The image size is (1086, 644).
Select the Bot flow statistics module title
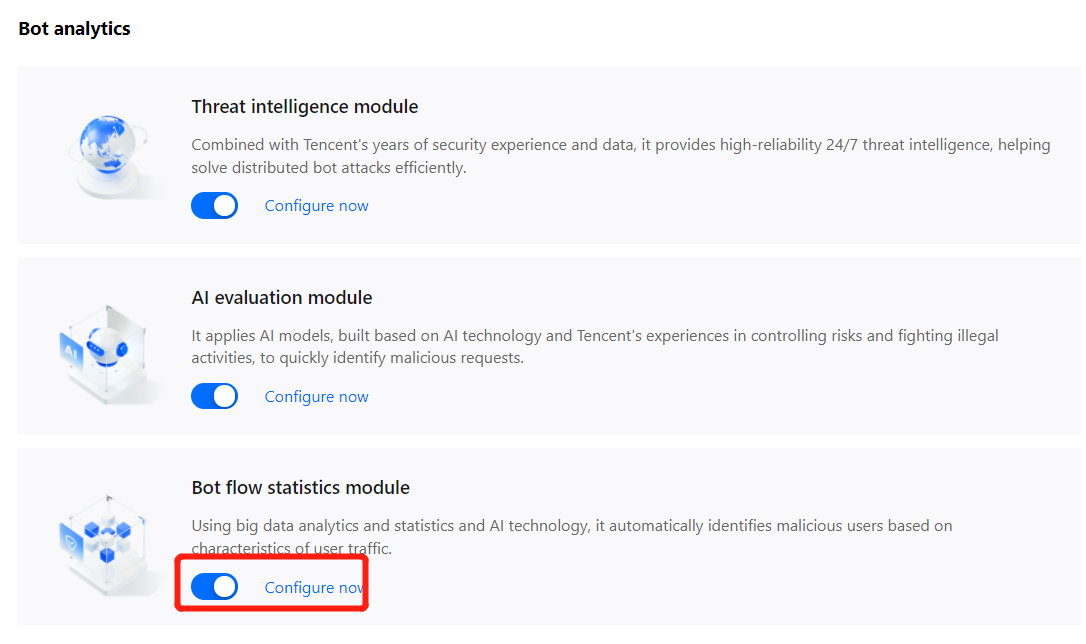[301, 488]
